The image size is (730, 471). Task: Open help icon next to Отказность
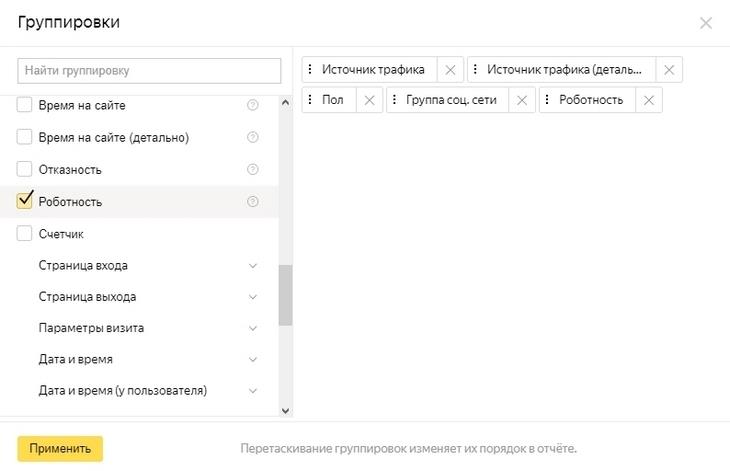click(252, 170)
